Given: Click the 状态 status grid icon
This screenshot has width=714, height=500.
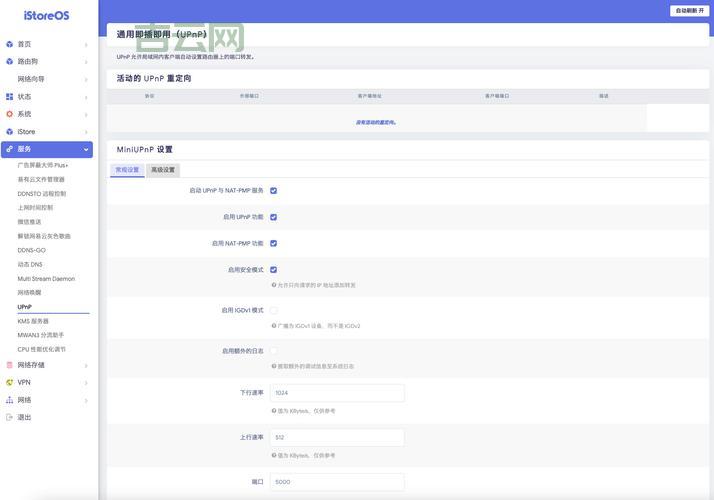Looking at the screenshot, I should click(x=10, y=97).
